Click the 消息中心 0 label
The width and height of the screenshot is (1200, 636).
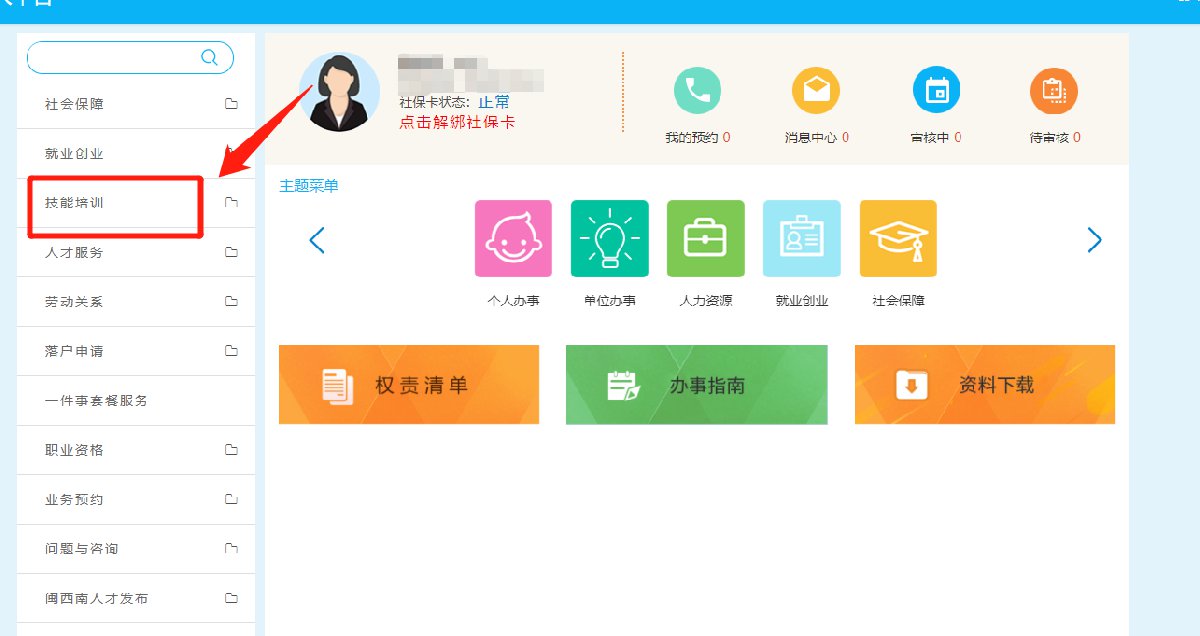coord(816,138)
